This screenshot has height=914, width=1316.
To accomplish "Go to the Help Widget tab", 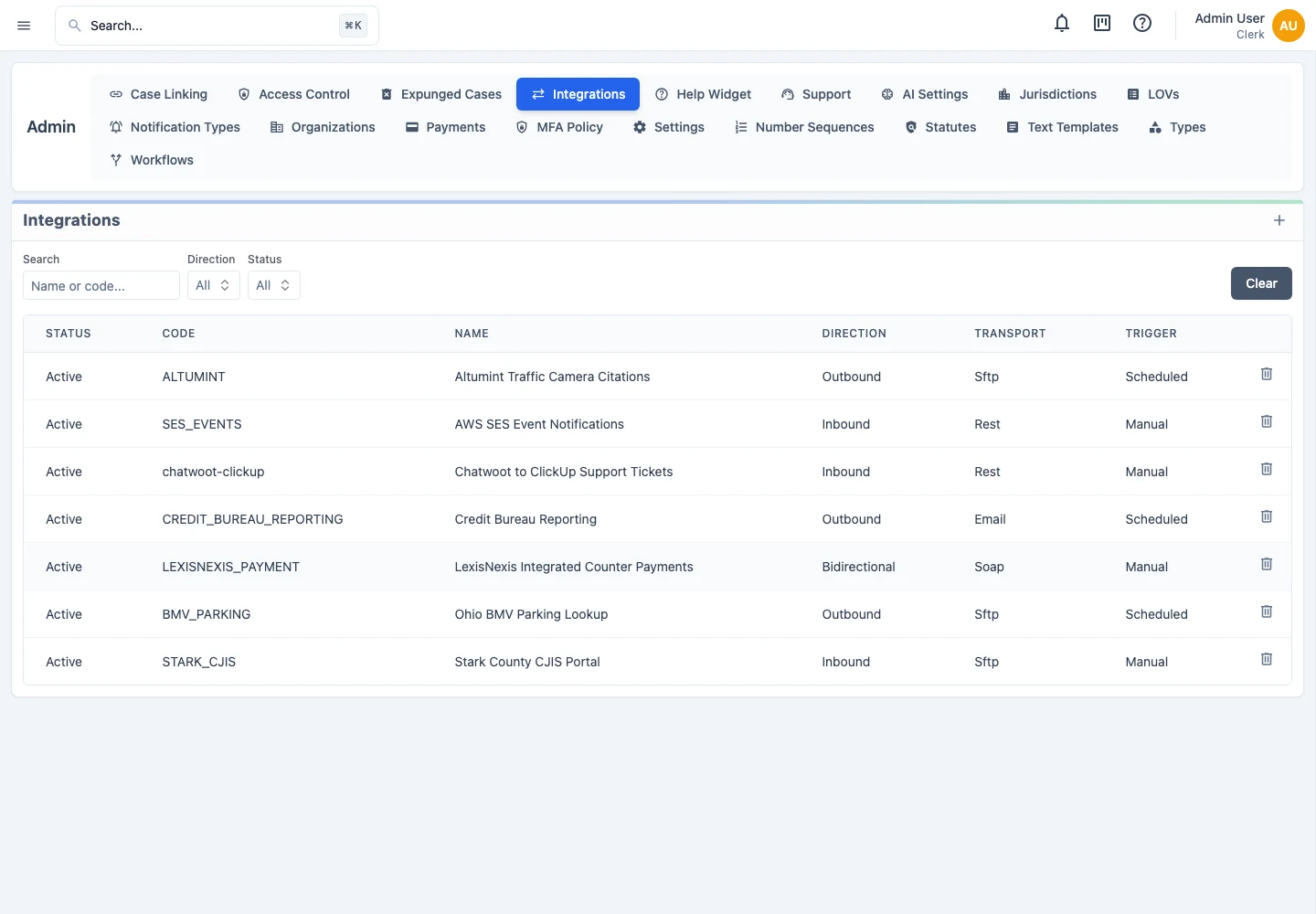I will pyautogui.click(x=703, y=94).
